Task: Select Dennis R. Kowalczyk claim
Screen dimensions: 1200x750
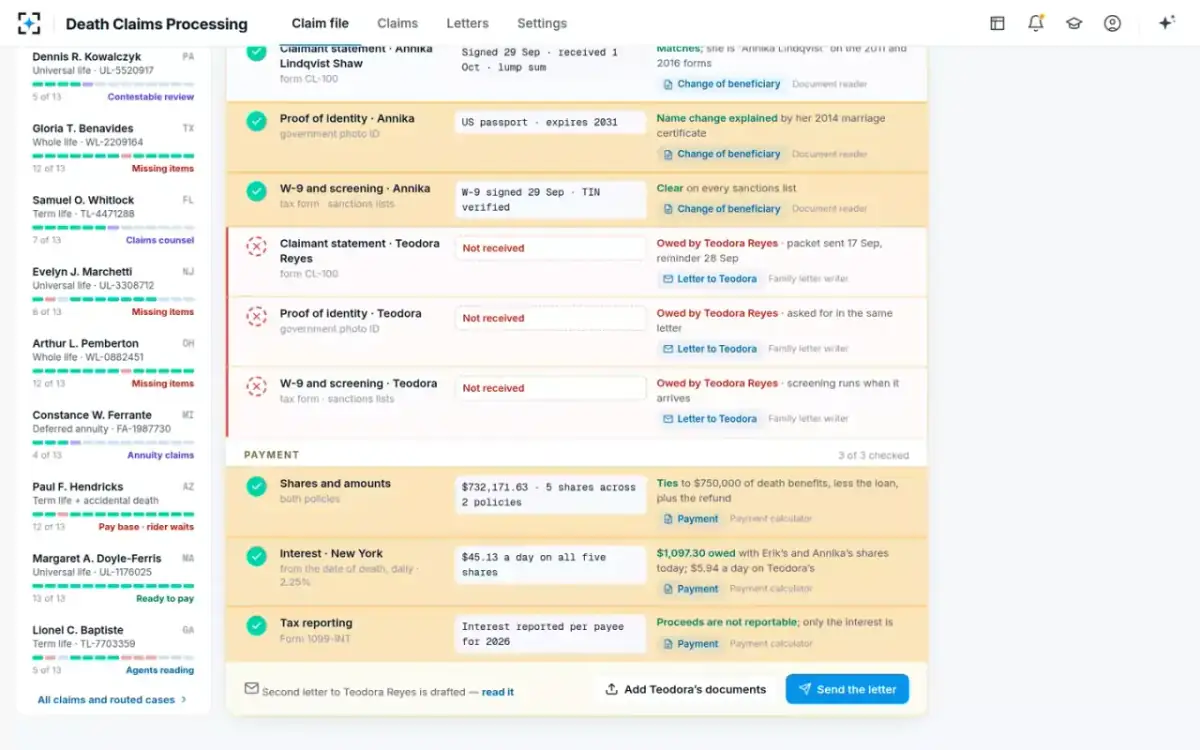Action: [113, 76]
